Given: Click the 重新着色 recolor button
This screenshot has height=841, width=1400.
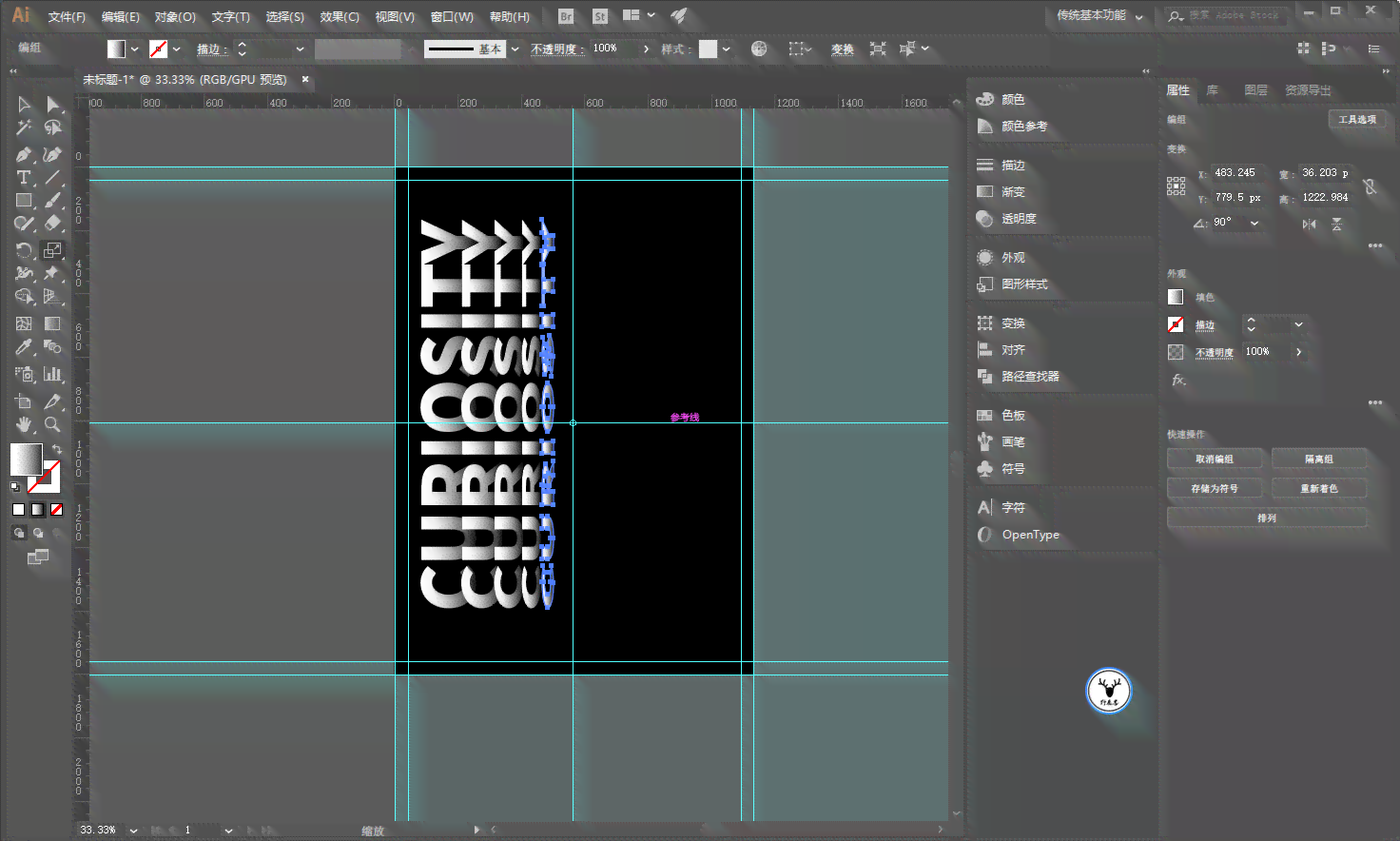Looking at the screenshot, I should (x=1319, y=488).
